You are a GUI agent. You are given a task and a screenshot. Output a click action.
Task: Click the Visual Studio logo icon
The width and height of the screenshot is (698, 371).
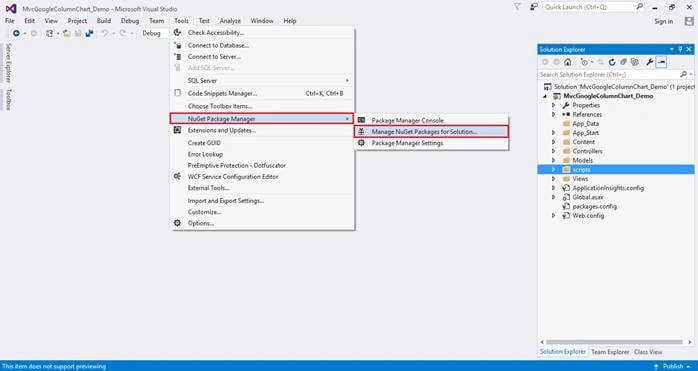tap(11, 8)
